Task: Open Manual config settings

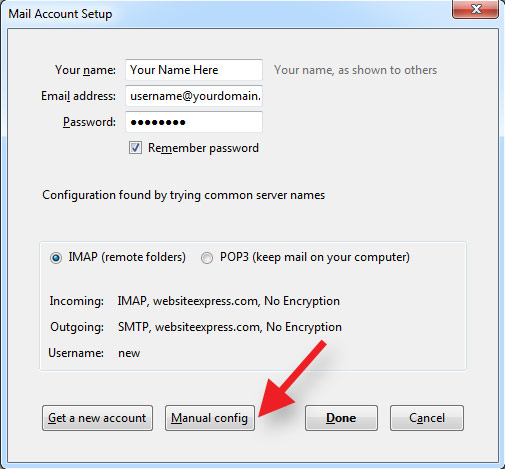Action: (210, 418)
